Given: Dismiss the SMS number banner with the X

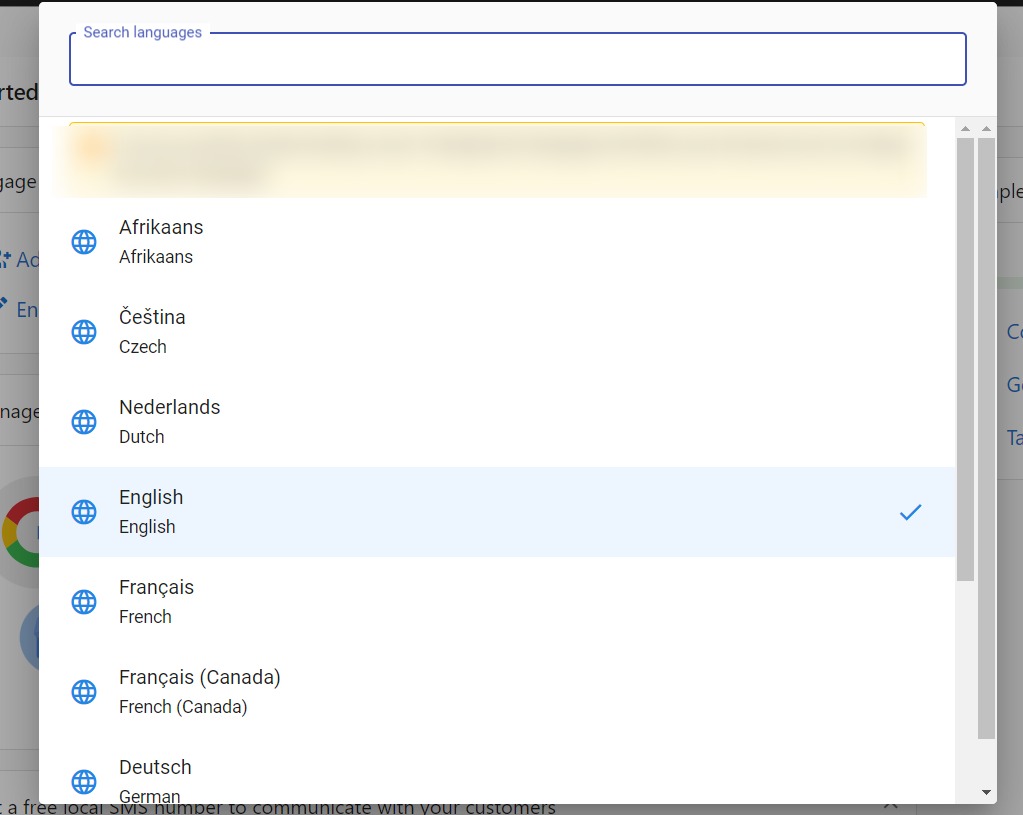Looking at the screenshot, I should 891,805.
